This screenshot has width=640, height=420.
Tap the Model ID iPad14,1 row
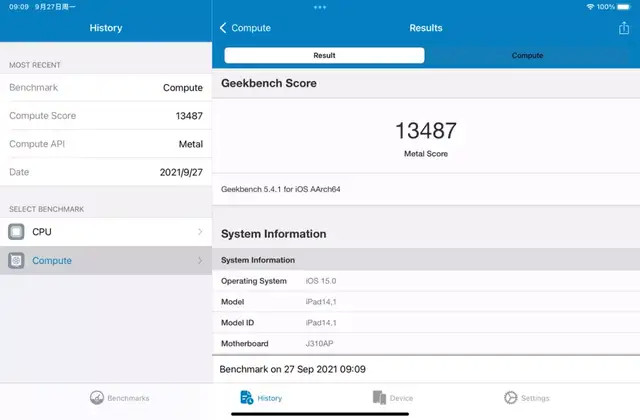(426, 322)
